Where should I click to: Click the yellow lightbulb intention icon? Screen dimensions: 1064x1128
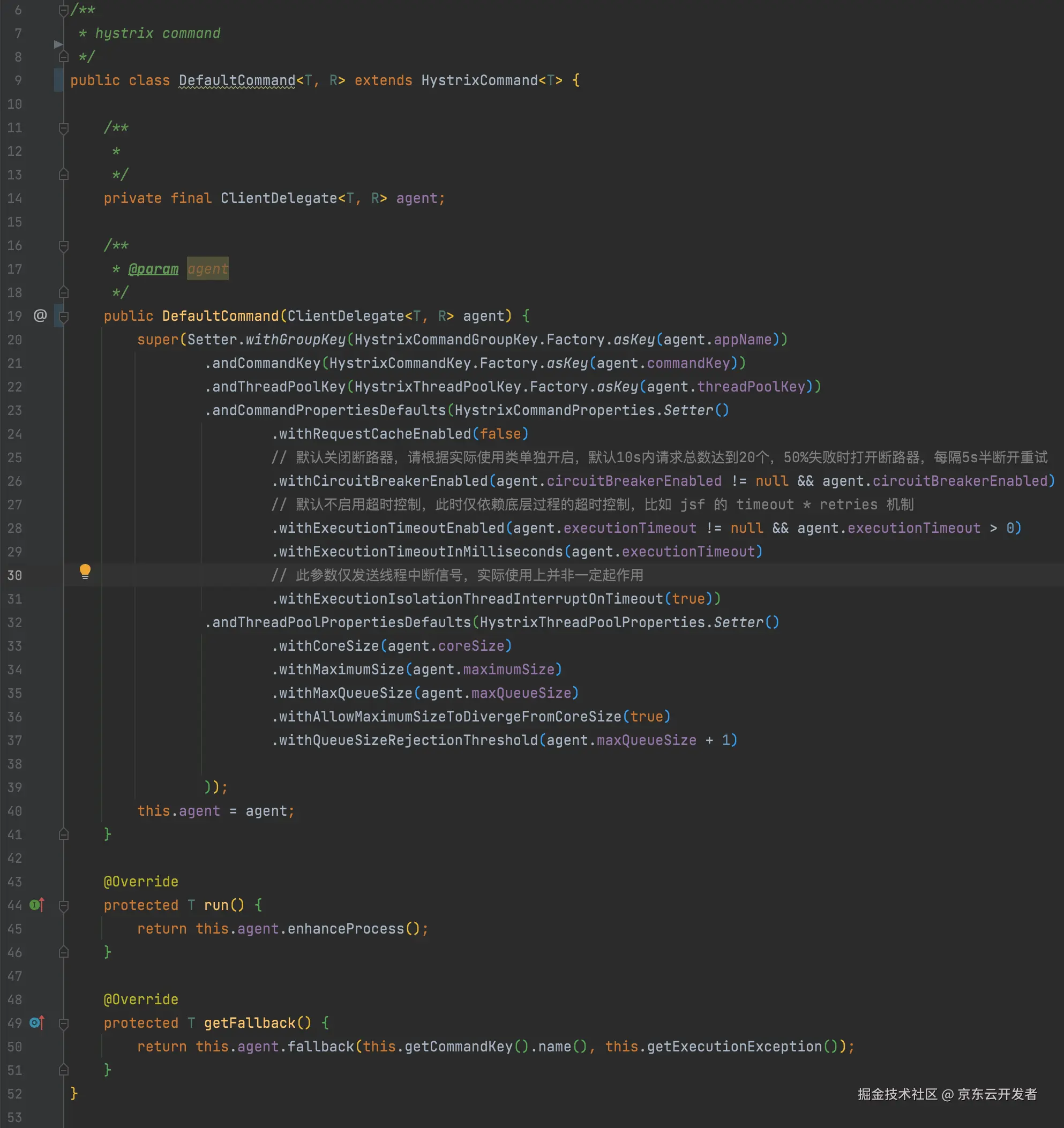[x=85, y=571]
